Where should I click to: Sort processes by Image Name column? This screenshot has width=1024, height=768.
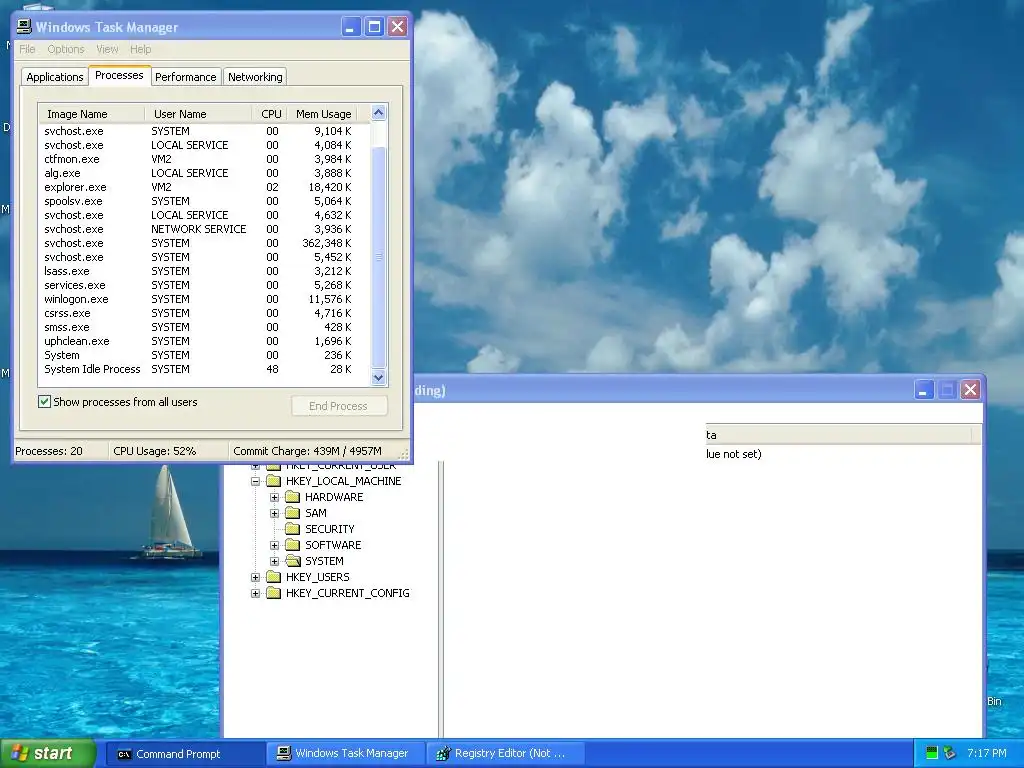(x=91, y=114)
